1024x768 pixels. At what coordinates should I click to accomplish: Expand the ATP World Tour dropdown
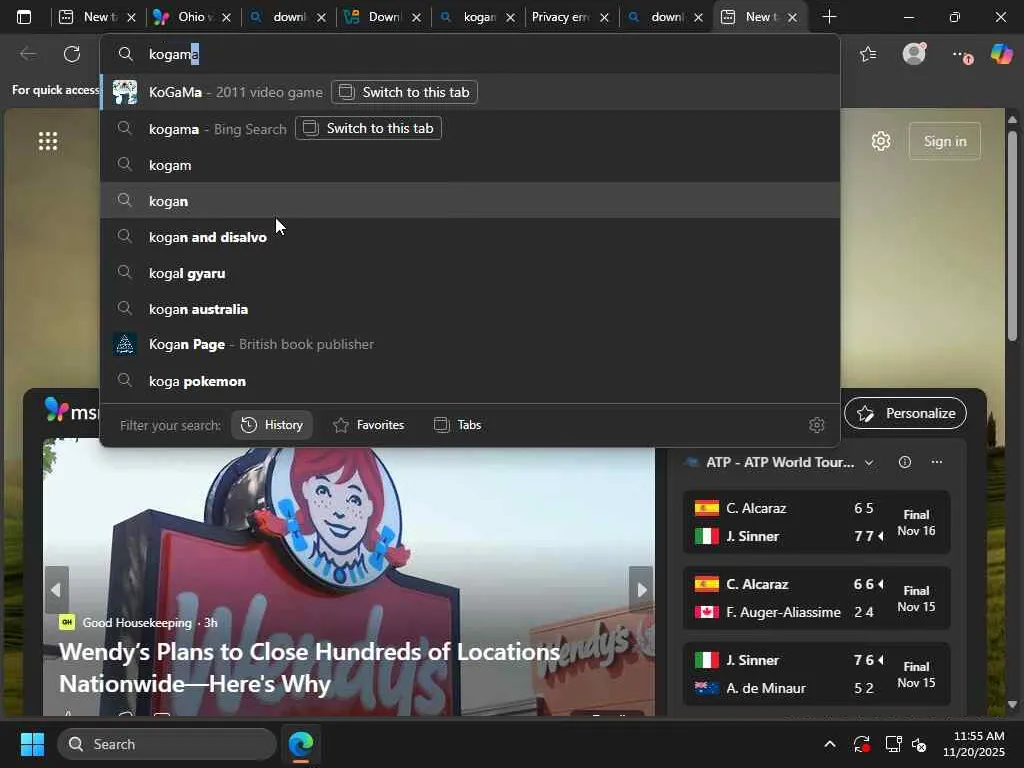coord(869,463)
